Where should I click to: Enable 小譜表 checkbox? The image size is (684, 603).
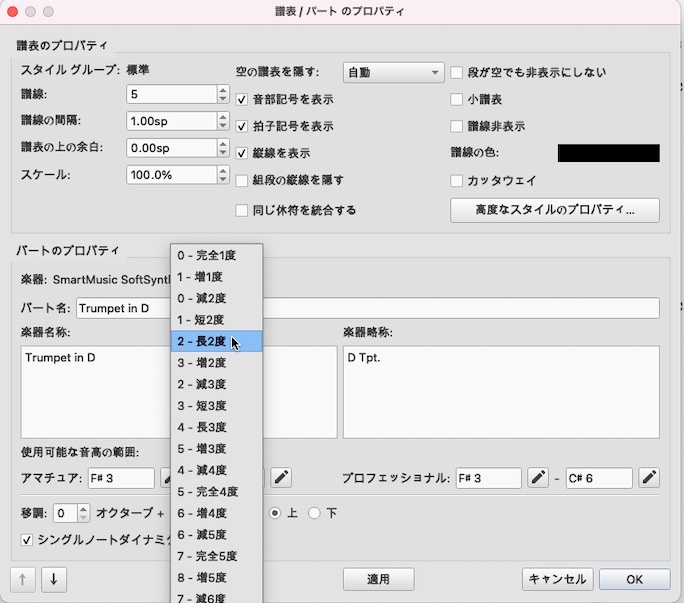[458, 100]
